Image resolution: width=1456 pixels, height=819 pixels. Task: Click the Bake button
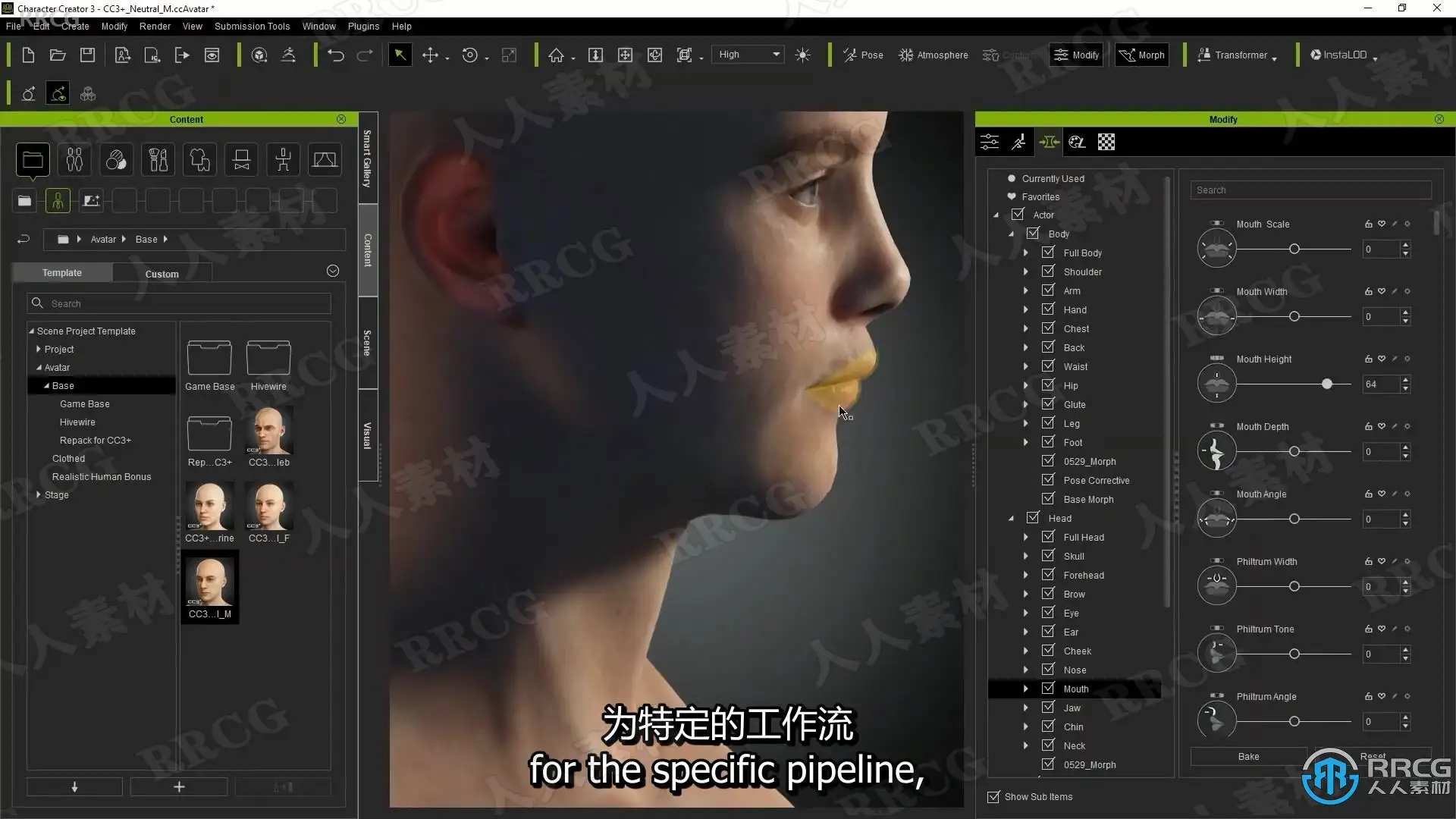tap(1248, 756)
